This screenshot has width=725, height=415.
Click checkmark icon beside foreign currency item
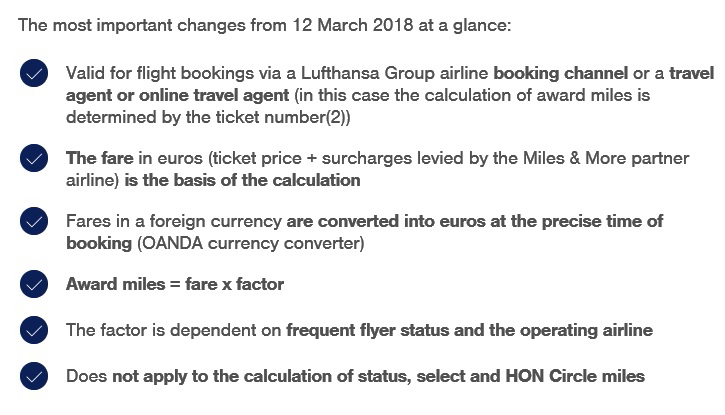tap(34, 221)
